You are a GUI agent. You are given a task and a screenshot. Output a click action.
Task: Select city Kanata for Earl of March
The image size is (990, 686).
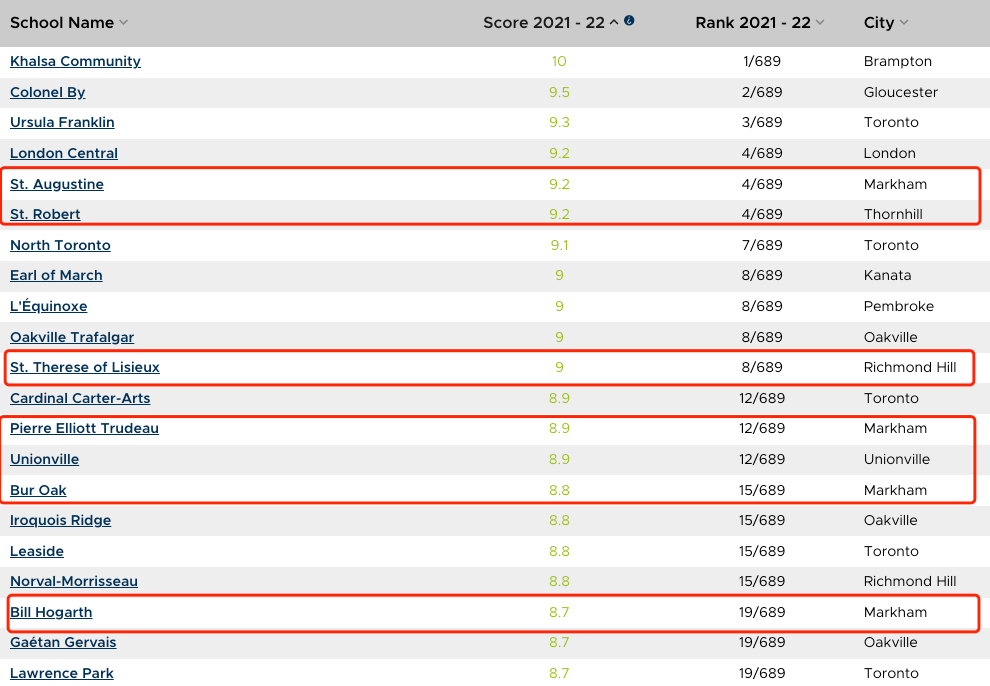pyautogui.click(x=887, y=276)
